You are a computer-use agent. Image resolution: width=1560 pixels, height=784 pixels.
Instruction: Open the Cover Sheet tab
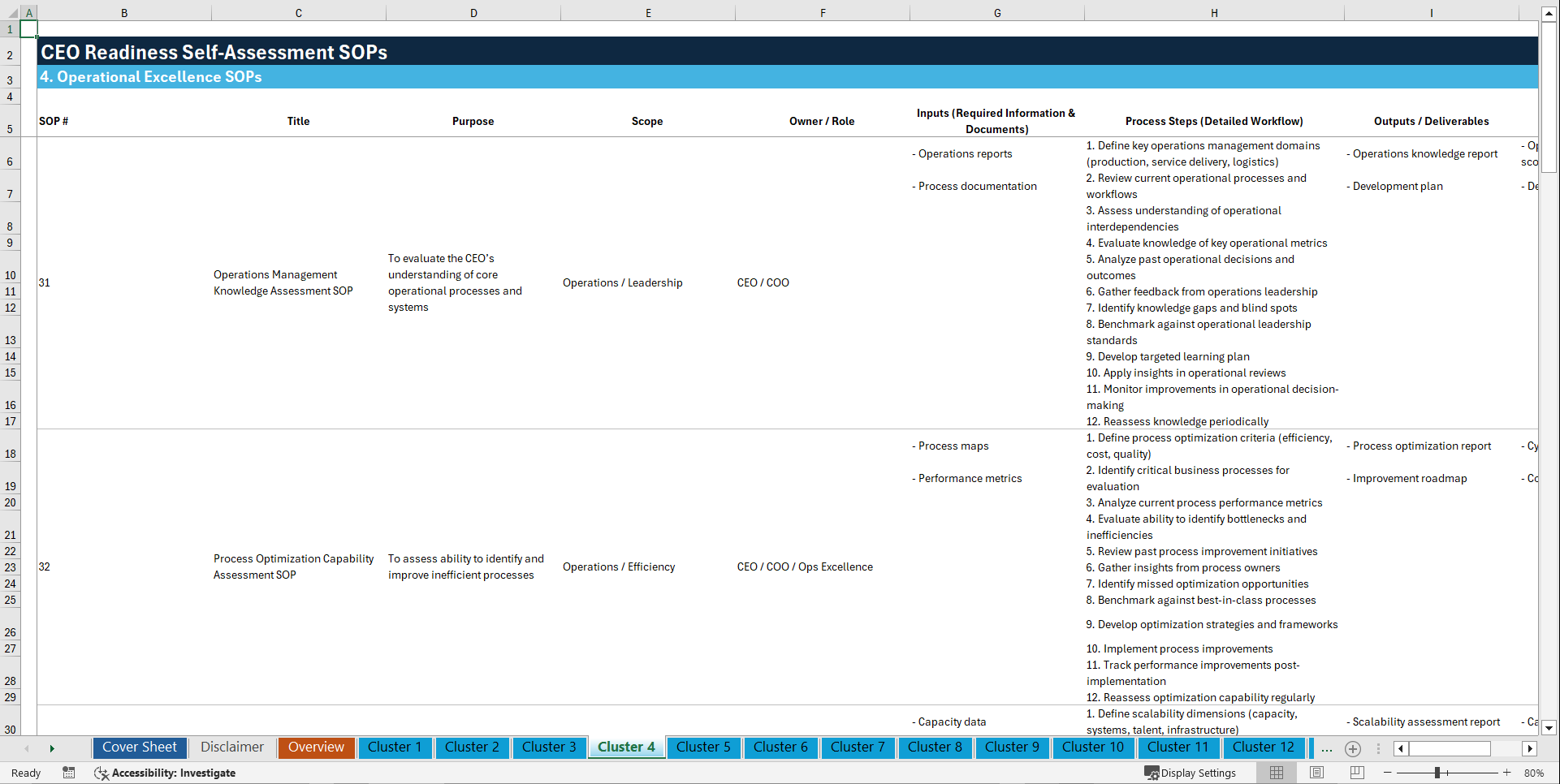coord(139,747)
